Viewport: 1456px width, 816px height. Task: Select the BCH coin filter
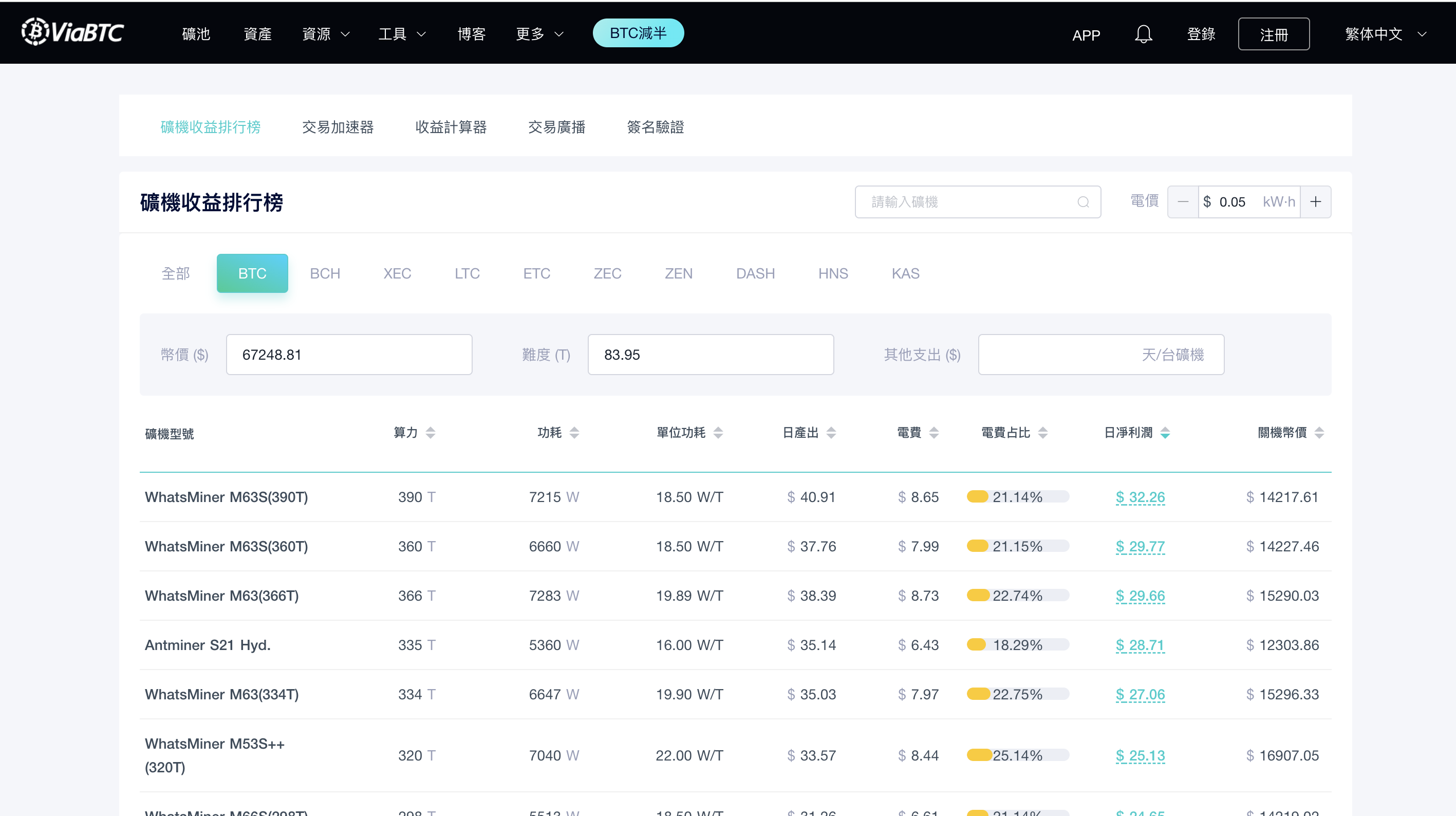click(325, 273)
